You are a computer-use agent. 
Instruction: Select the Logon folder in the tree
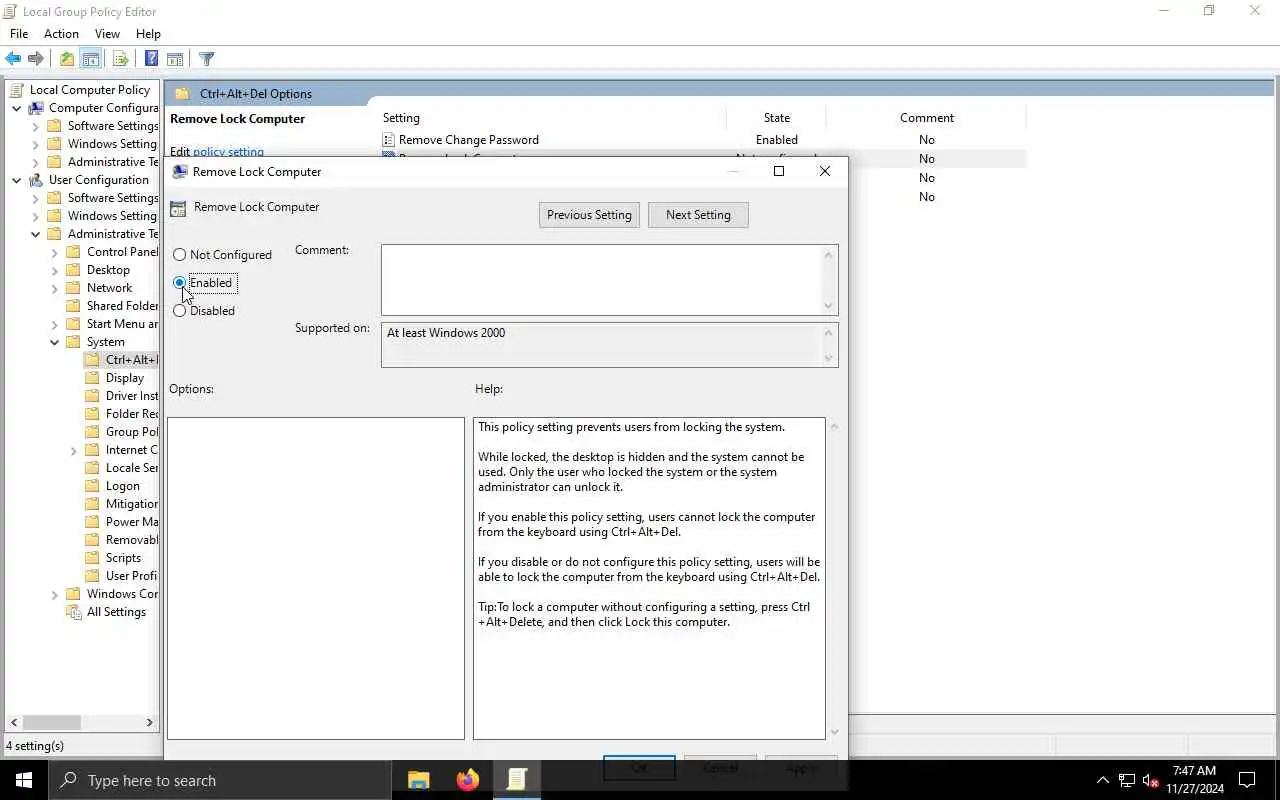pyautogui.click(x=123, y=486)
